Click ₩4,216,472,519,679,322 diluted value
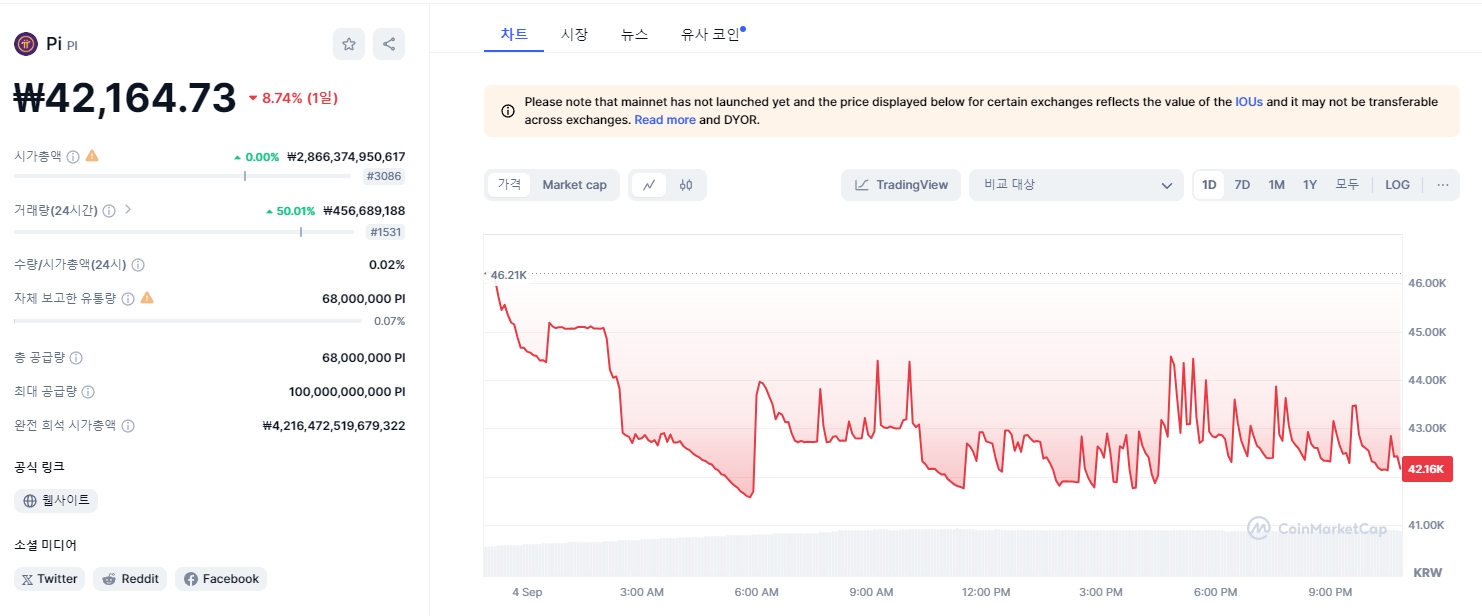The image size is (1482, 616). (x=334, y=426)
